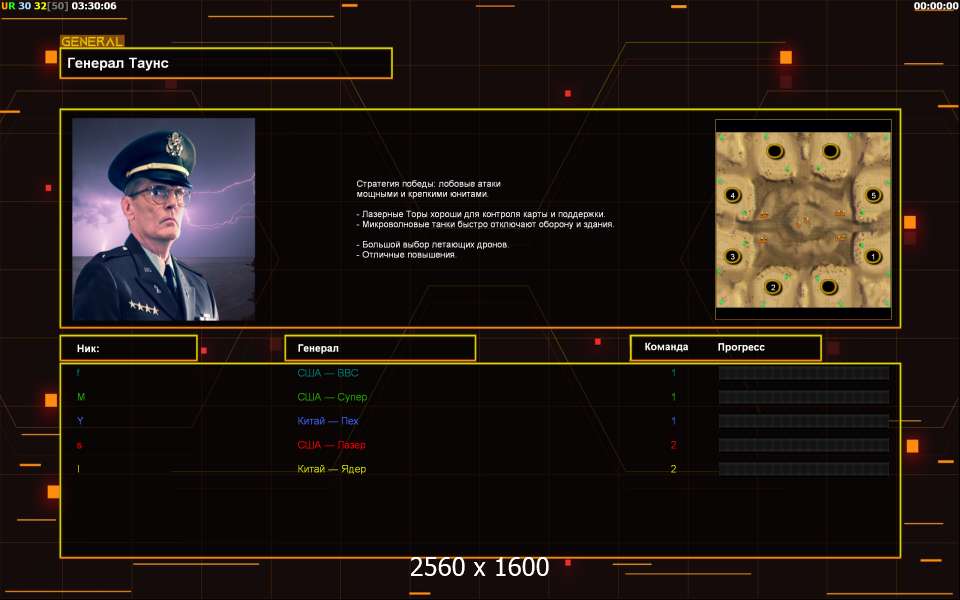Click start position 1 on the minimap

873,257
